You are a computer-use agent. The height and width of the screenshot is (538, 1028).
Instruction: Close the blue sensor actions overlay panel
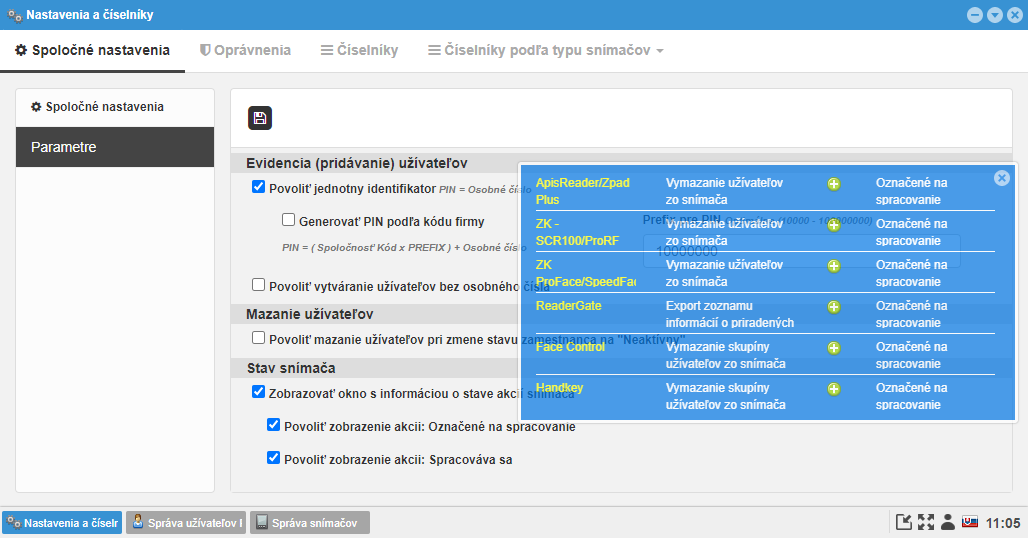[1001, 178]
